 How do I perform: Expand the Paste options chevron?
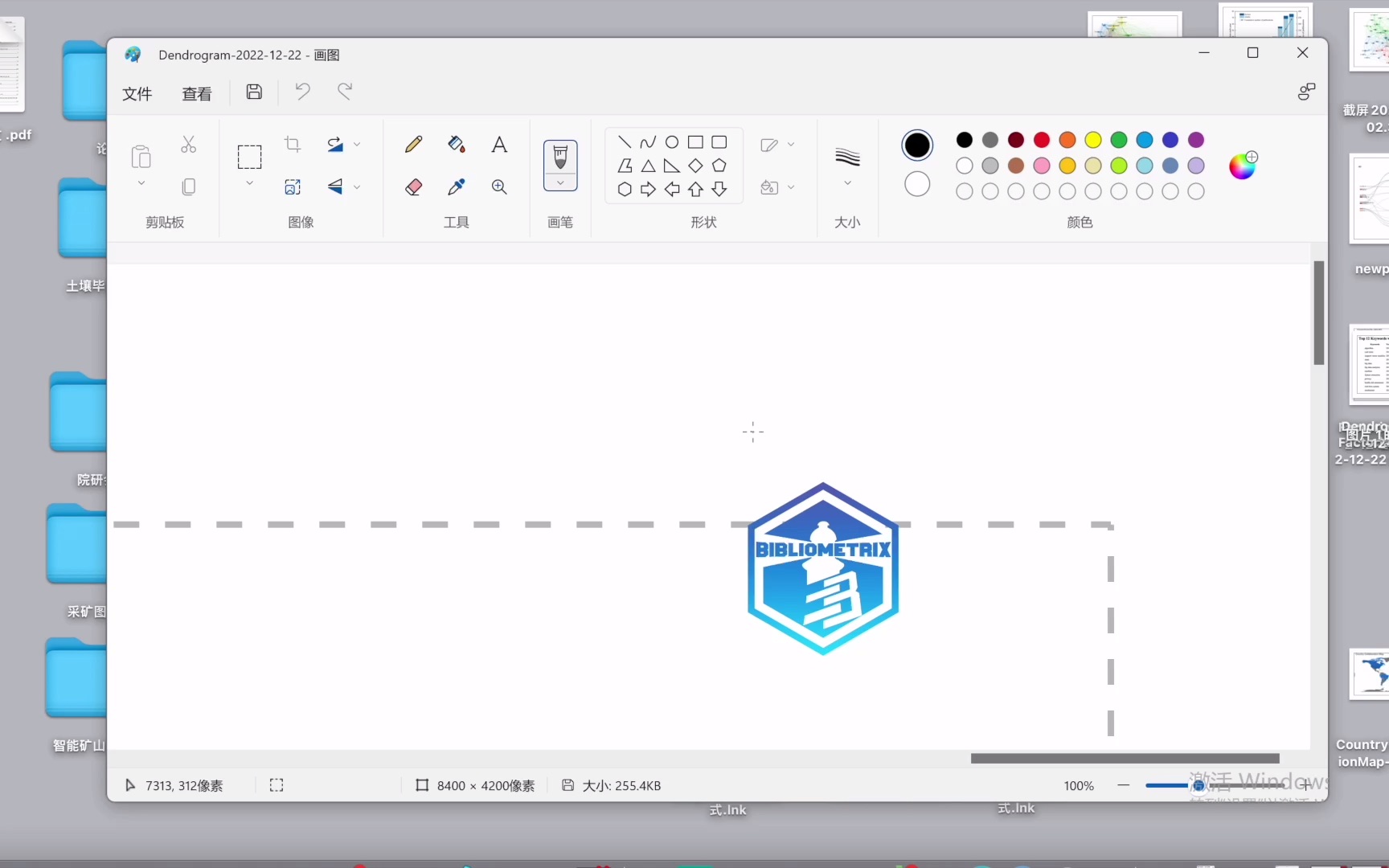pyautogui.click(x=141, y=183)
